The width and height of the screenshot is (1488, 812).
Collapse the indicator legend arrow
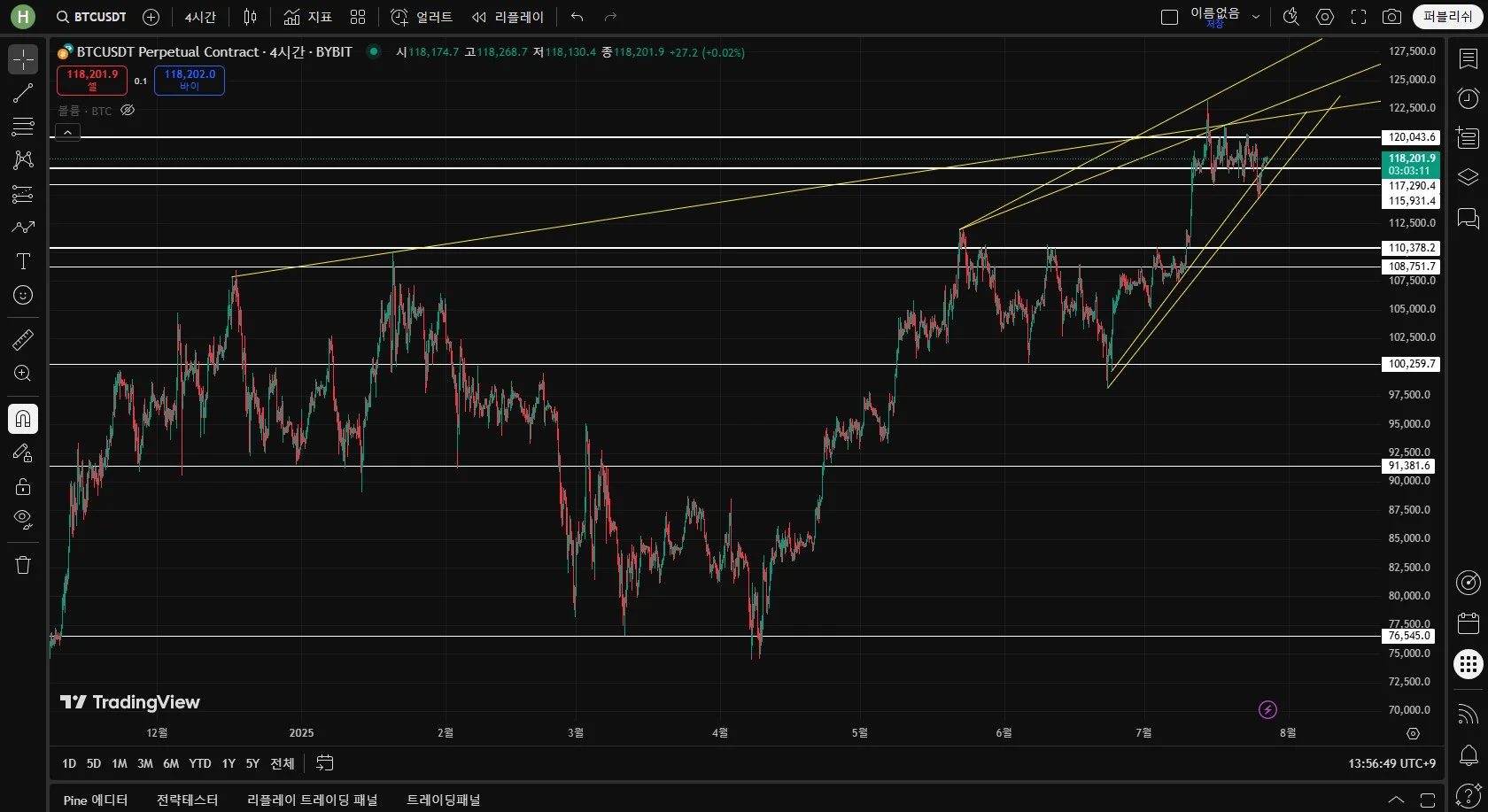pyautogui.click(x=68, y=132)
